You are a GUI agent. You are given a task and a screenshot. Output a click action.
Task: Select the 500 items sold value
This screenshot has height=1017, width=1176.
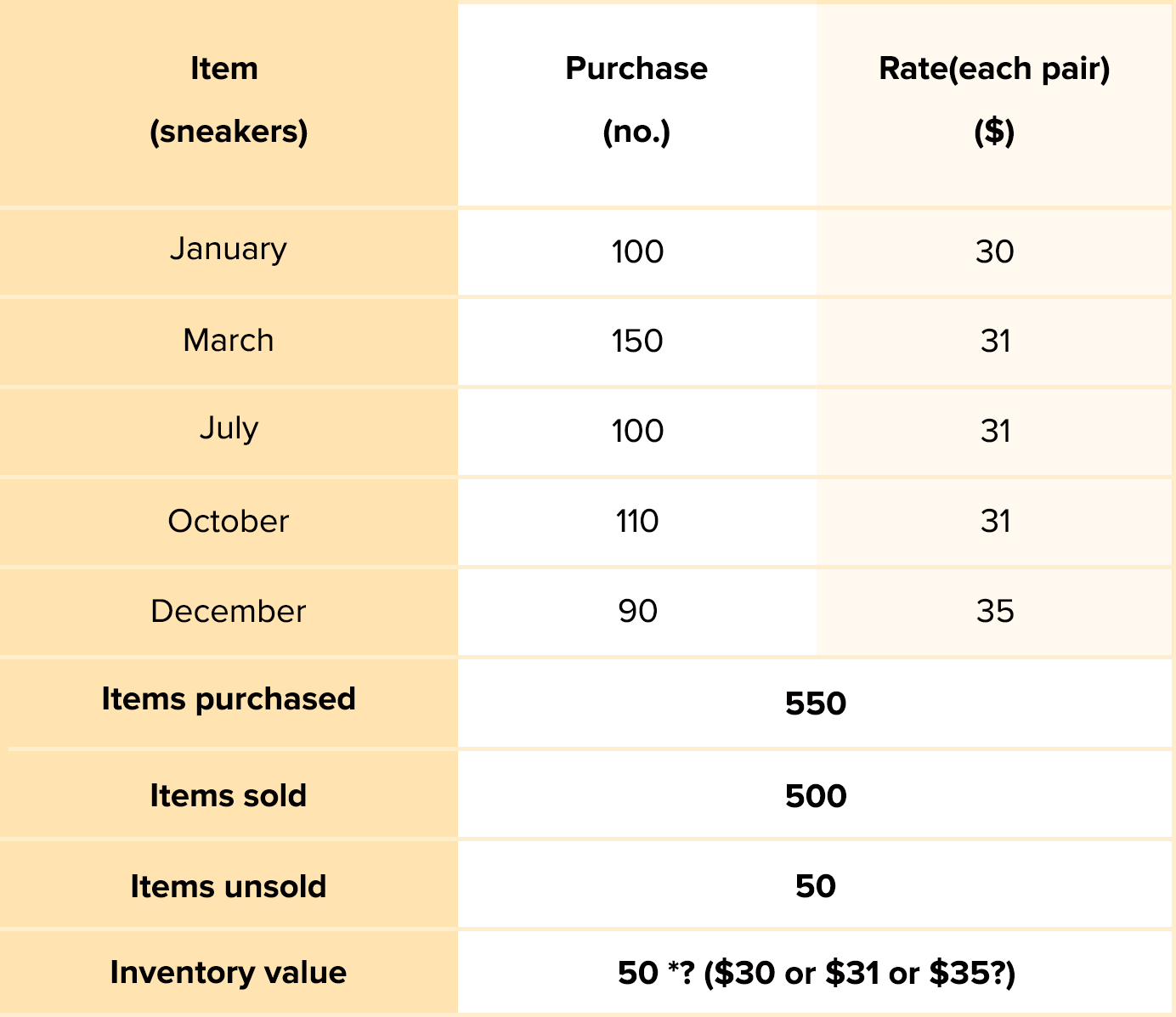click(x=816, y=796)
